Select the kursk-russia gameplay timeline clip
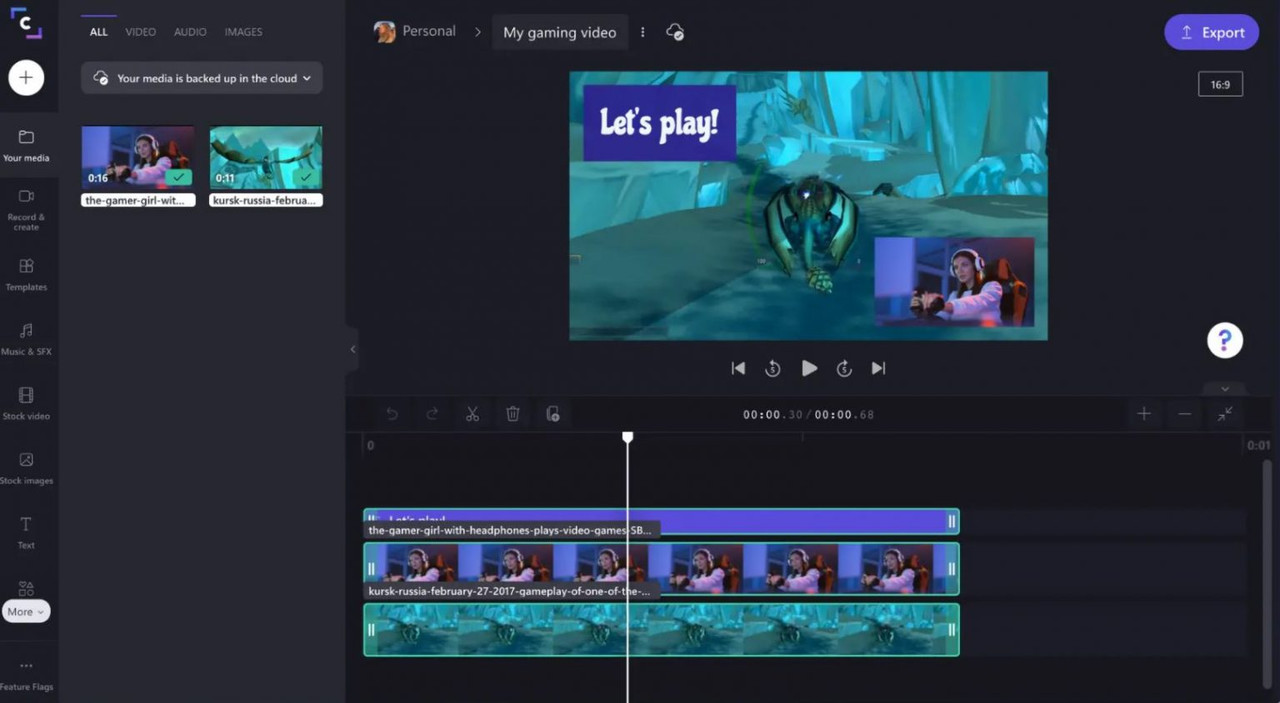This screenshot has width=1280, height=703. 661,630
